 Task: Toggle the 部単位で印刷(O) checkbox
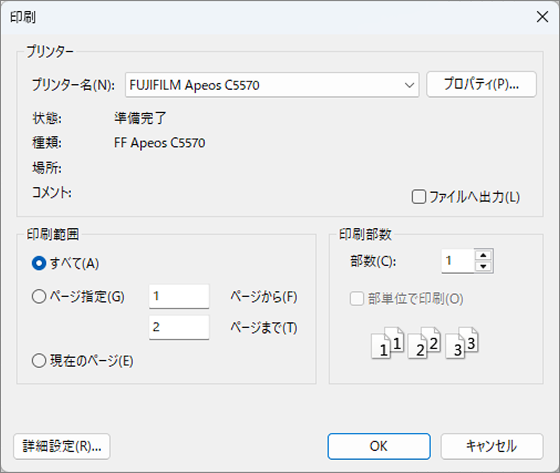(x=356, y=299)
